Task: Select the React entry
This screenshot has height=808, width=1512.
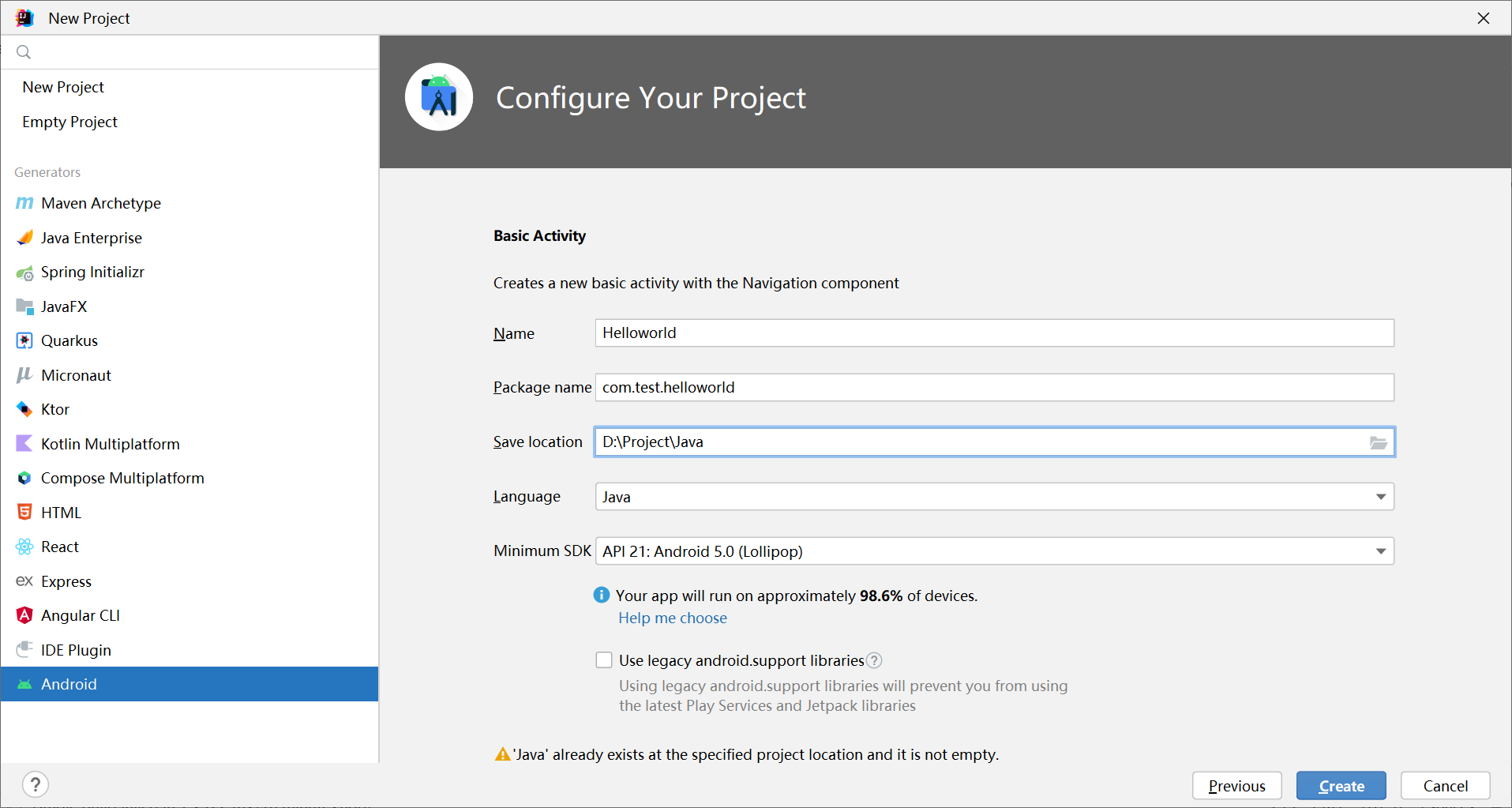Action: point(189,547)
